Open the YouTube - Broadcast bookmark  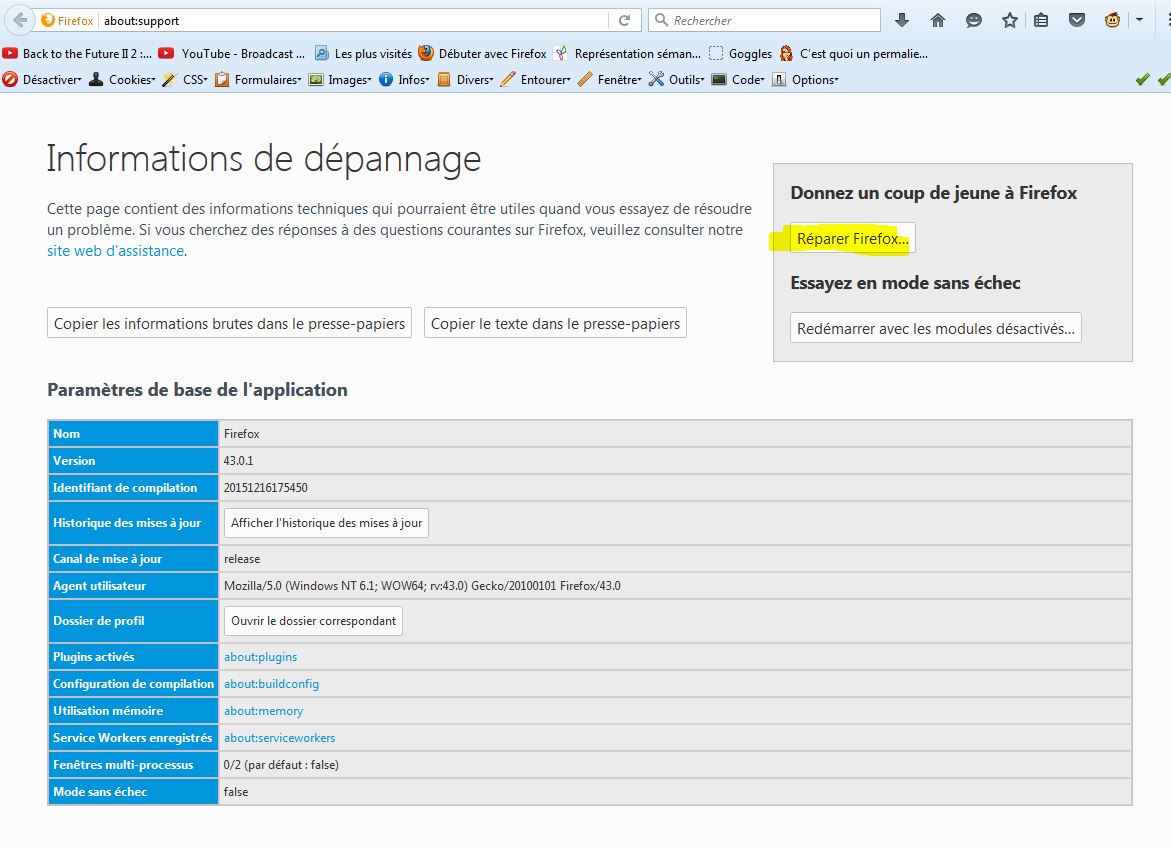(x=236, y=54)
